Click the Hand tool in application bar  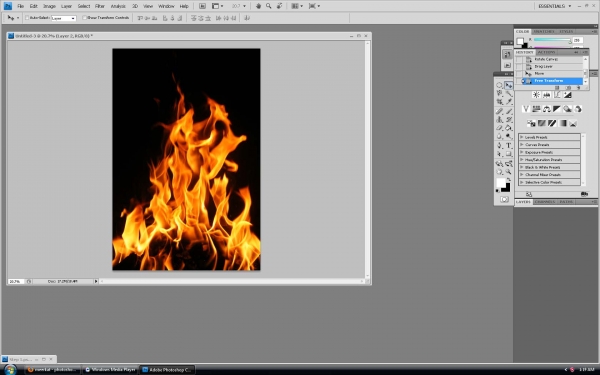click(x=258, y=6)
